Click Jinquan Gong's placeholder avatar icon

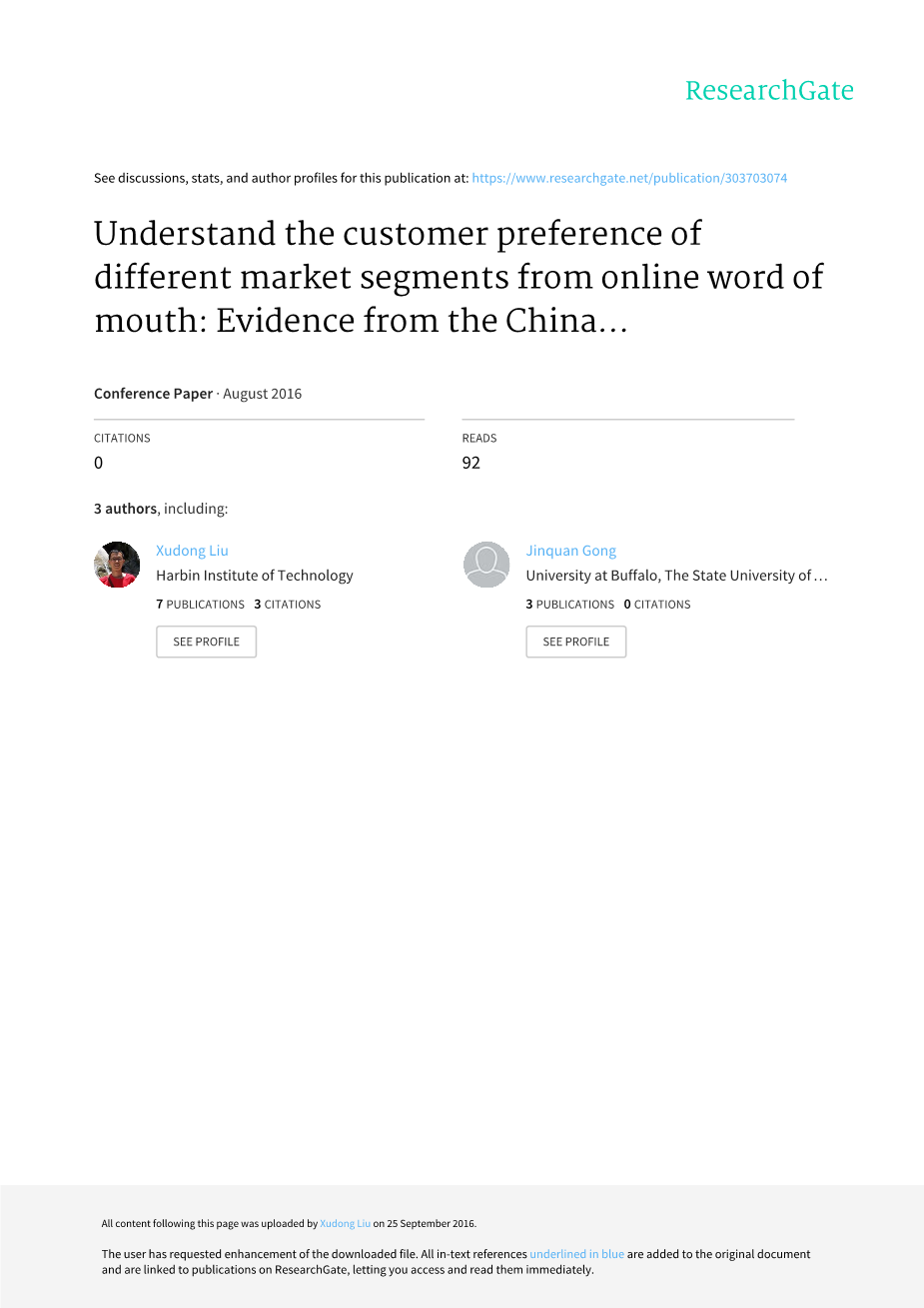(x=486, y=565)
